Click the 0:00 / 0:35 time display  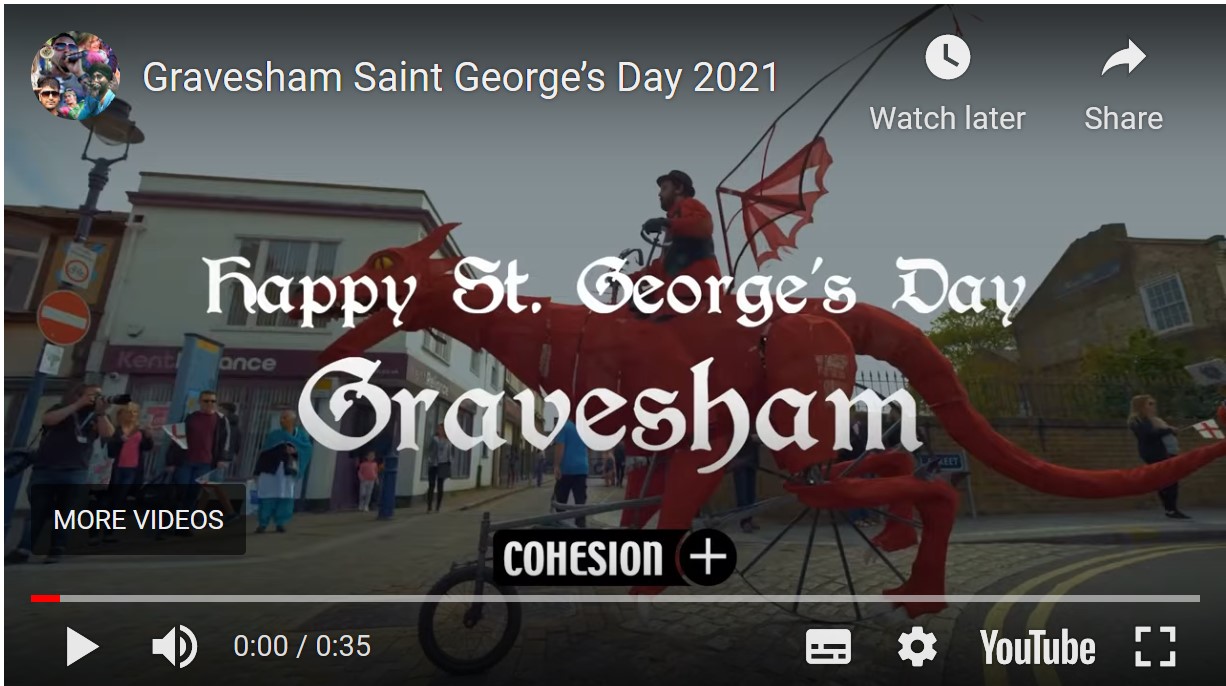tap(302, 647)
